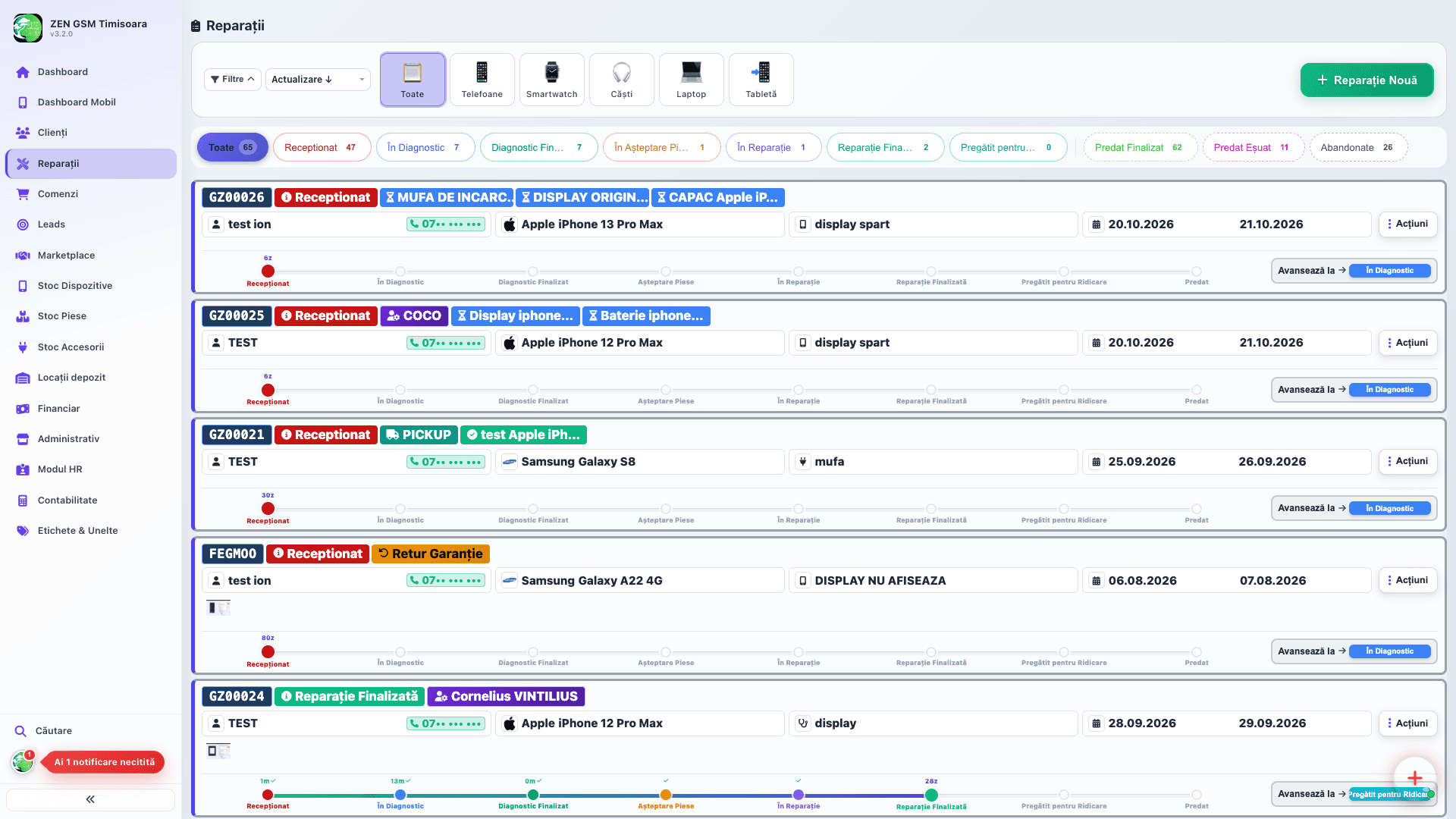Open attached photo thumbnail on FEGM00
The width and height of the screenshot is (1456, 819).
coord(218,607)
